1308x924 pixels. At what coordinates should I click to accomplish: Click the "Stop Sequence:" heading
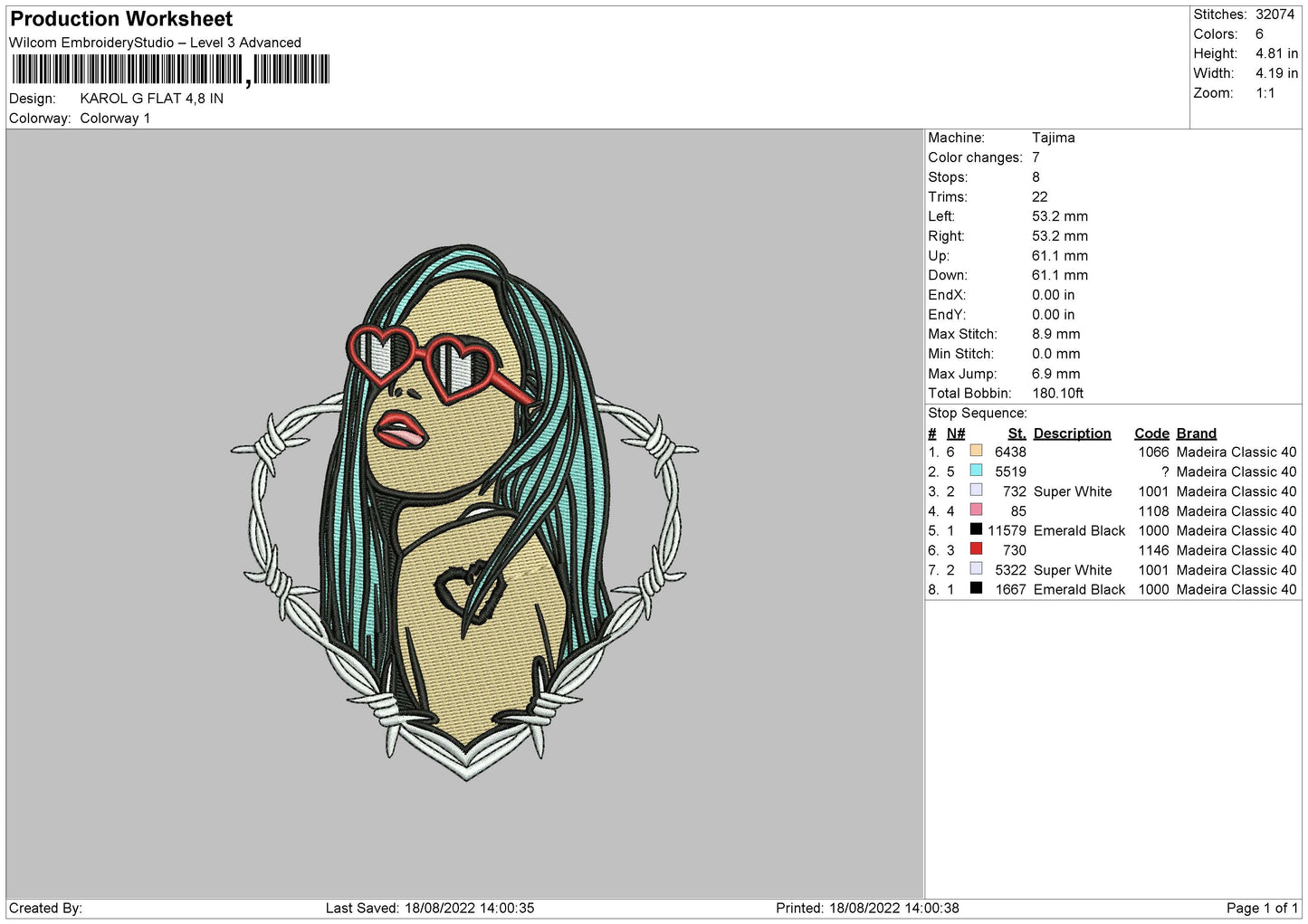[978, 414]
